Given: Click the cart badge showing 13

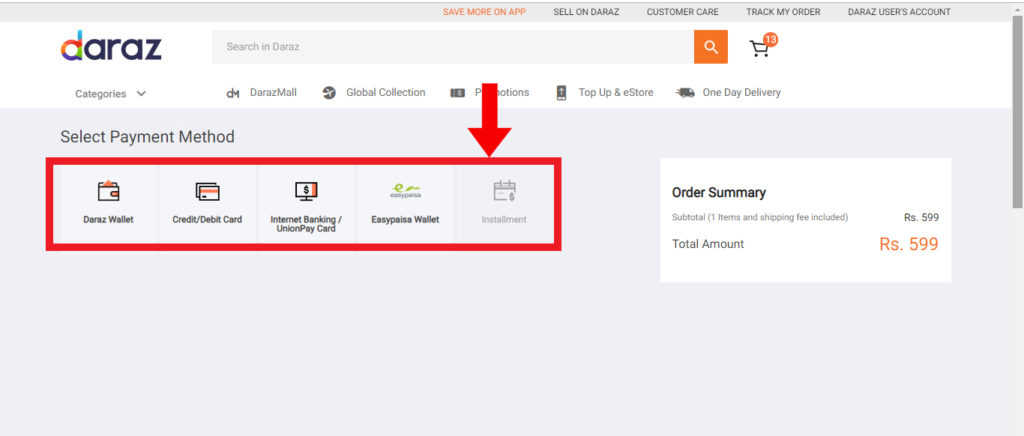Looking at the screenshot, I should pos(771,40).
